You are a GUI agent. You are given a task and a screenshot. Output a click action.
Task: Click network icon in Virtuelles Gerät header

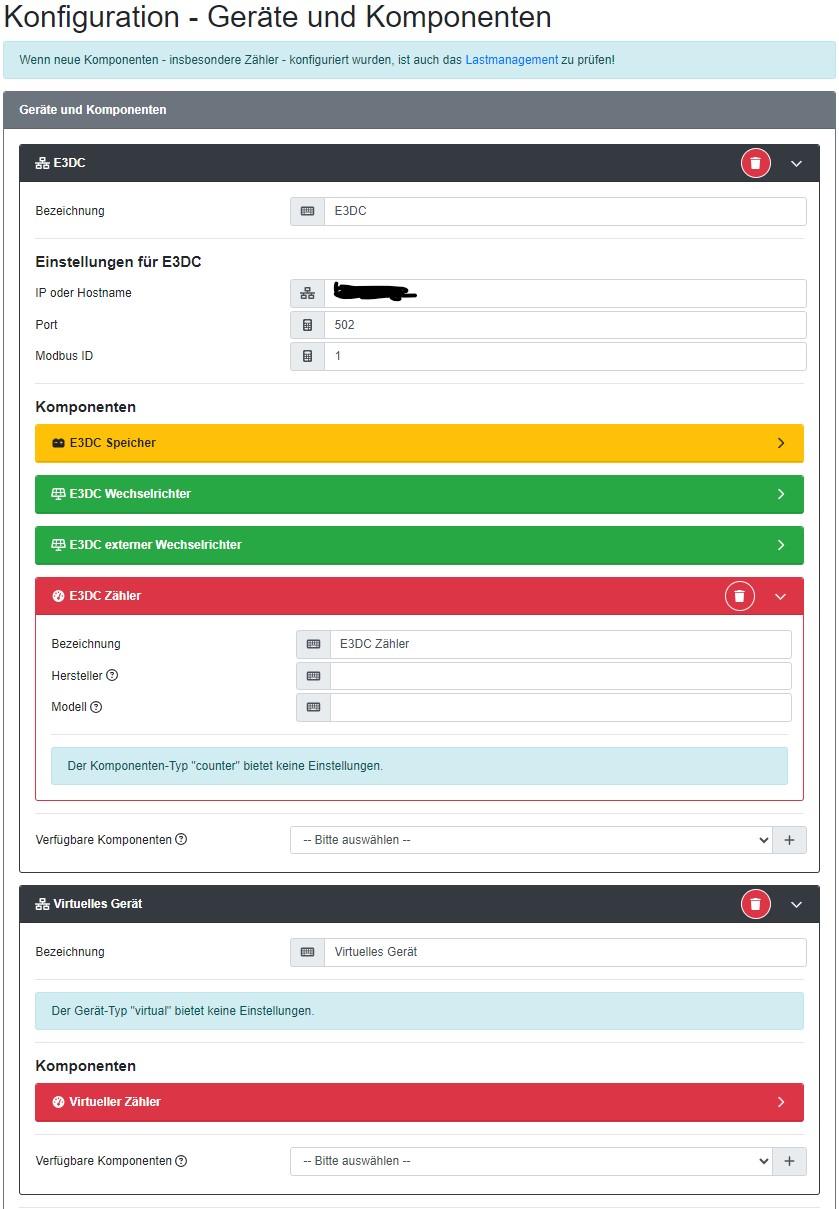click(42, 904)
